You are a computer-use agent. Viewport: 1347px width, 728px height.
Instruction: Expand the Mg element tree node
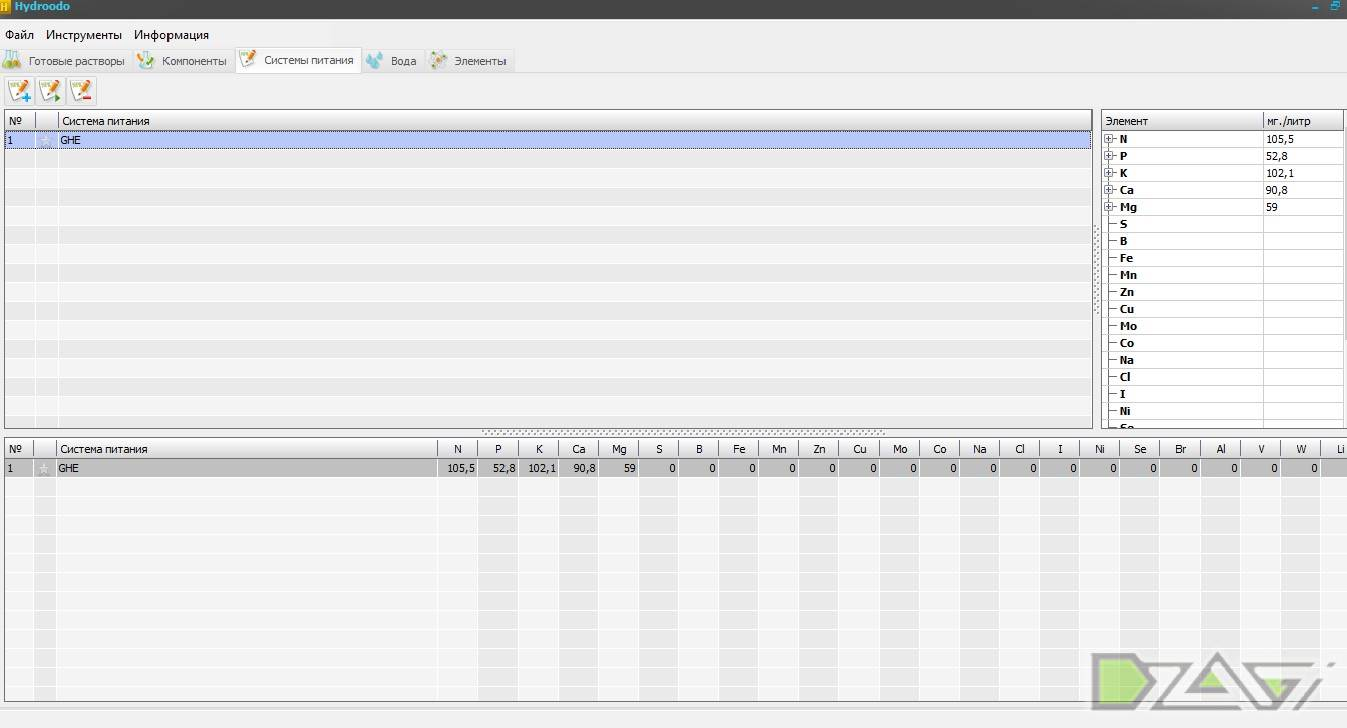[x=1109, y=207]
